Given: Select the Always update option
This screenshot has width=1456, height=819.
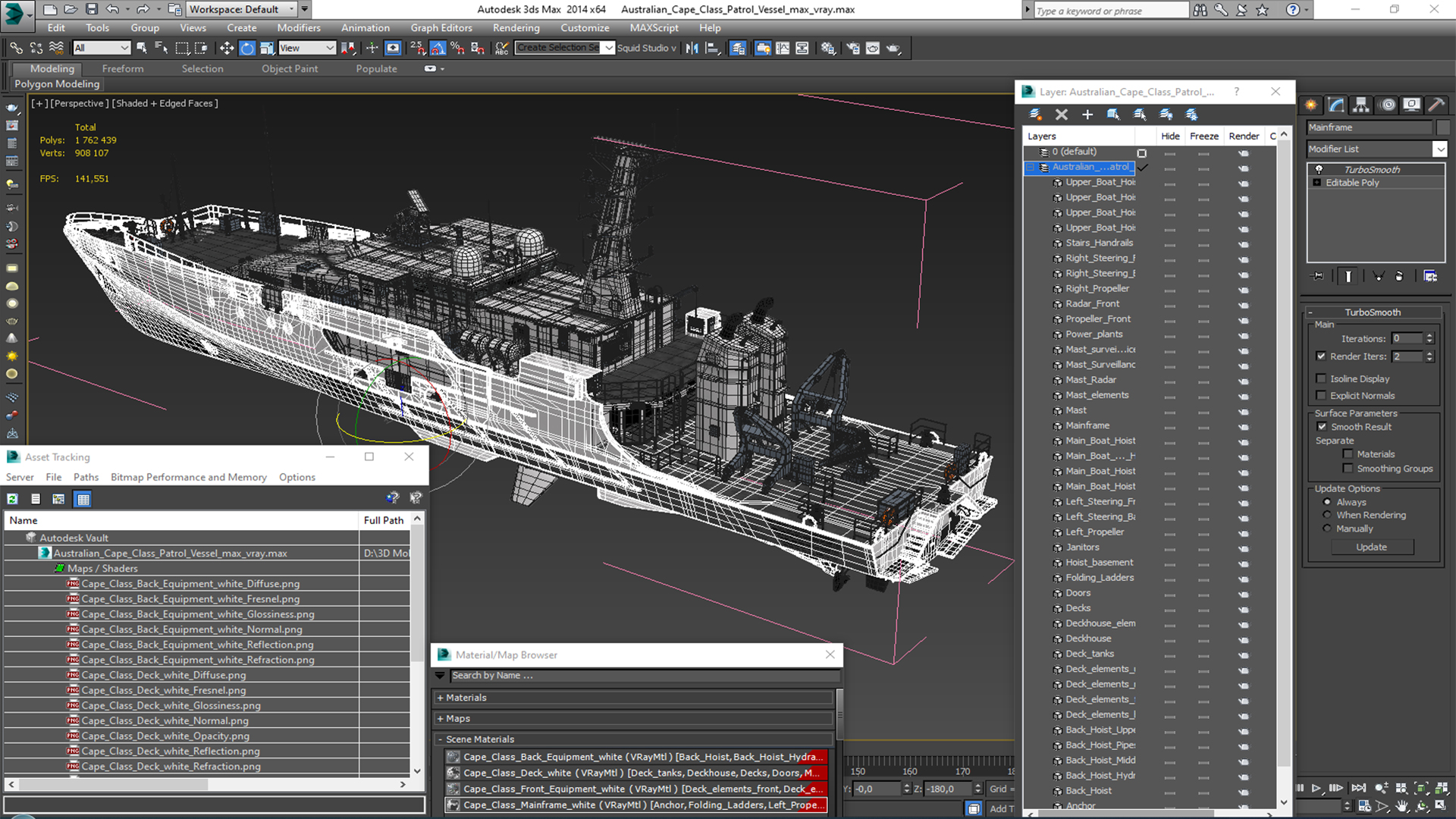Looking at the screenshot, I should pyautogui.click(x=1327, y=502).
